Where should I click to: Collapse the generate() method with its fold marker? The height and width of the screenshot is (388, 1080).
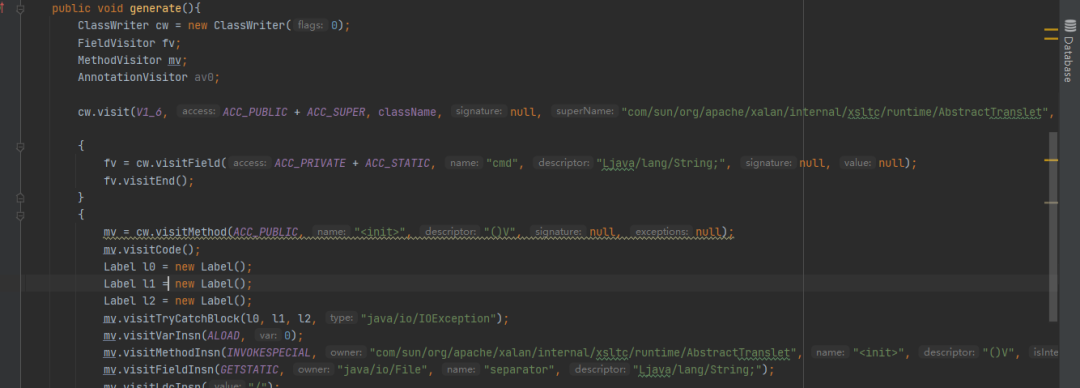pyautogui.click(x=20, y=10)
